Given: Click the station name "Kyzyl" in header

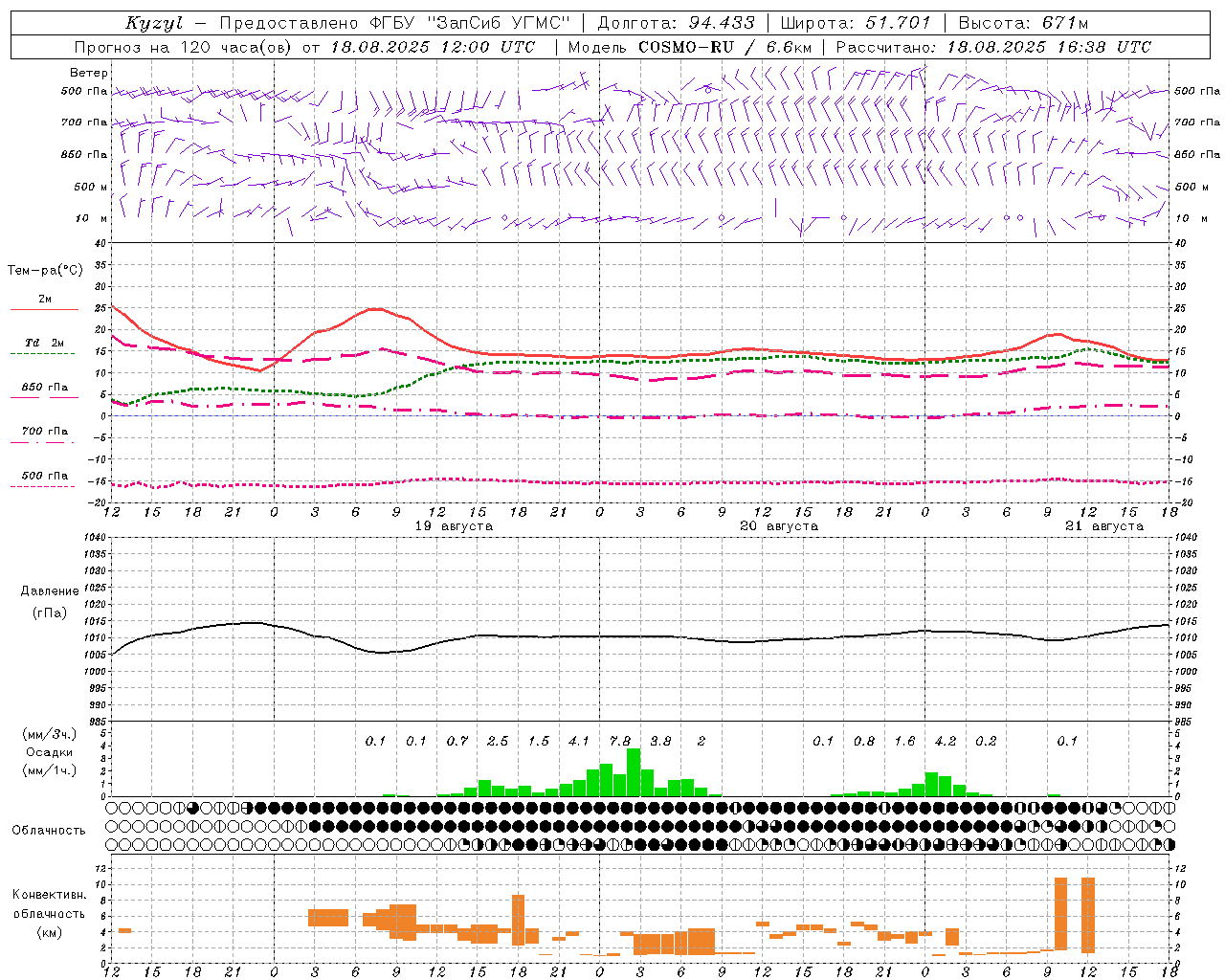Looking at the screenshot, I should [x=155, y=23].
